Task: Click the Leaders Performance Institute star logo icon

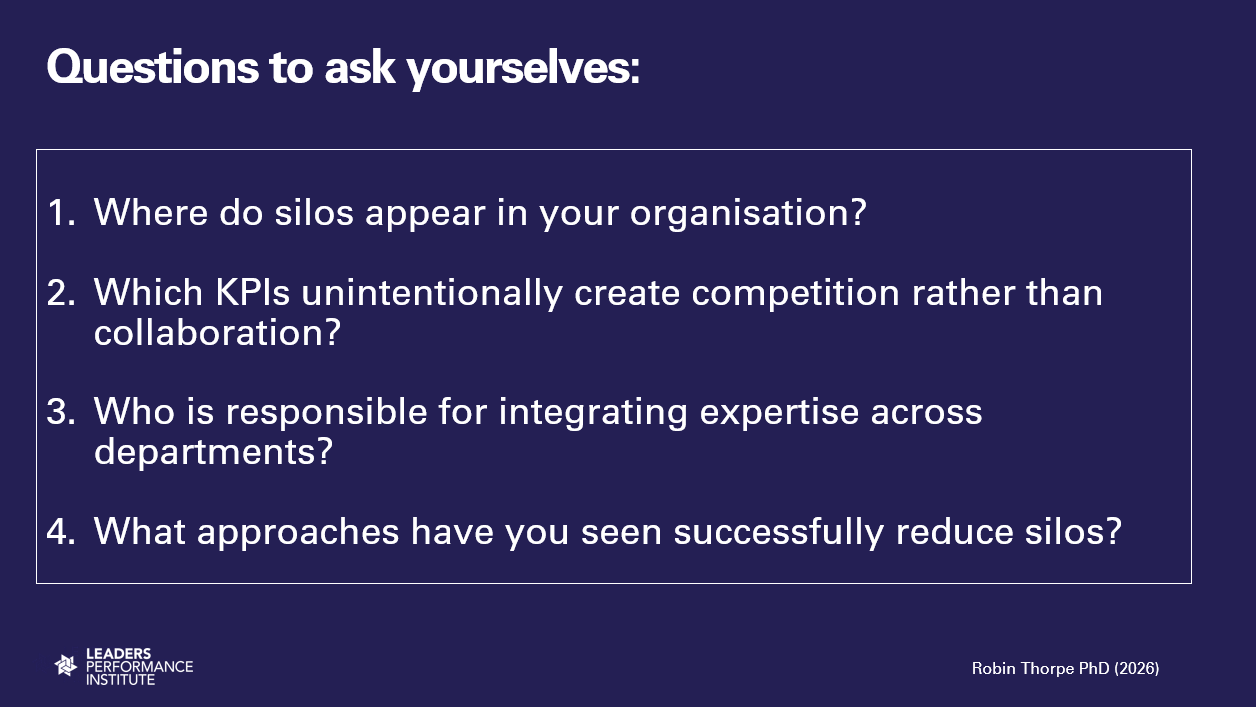Action: pos(66,665)
